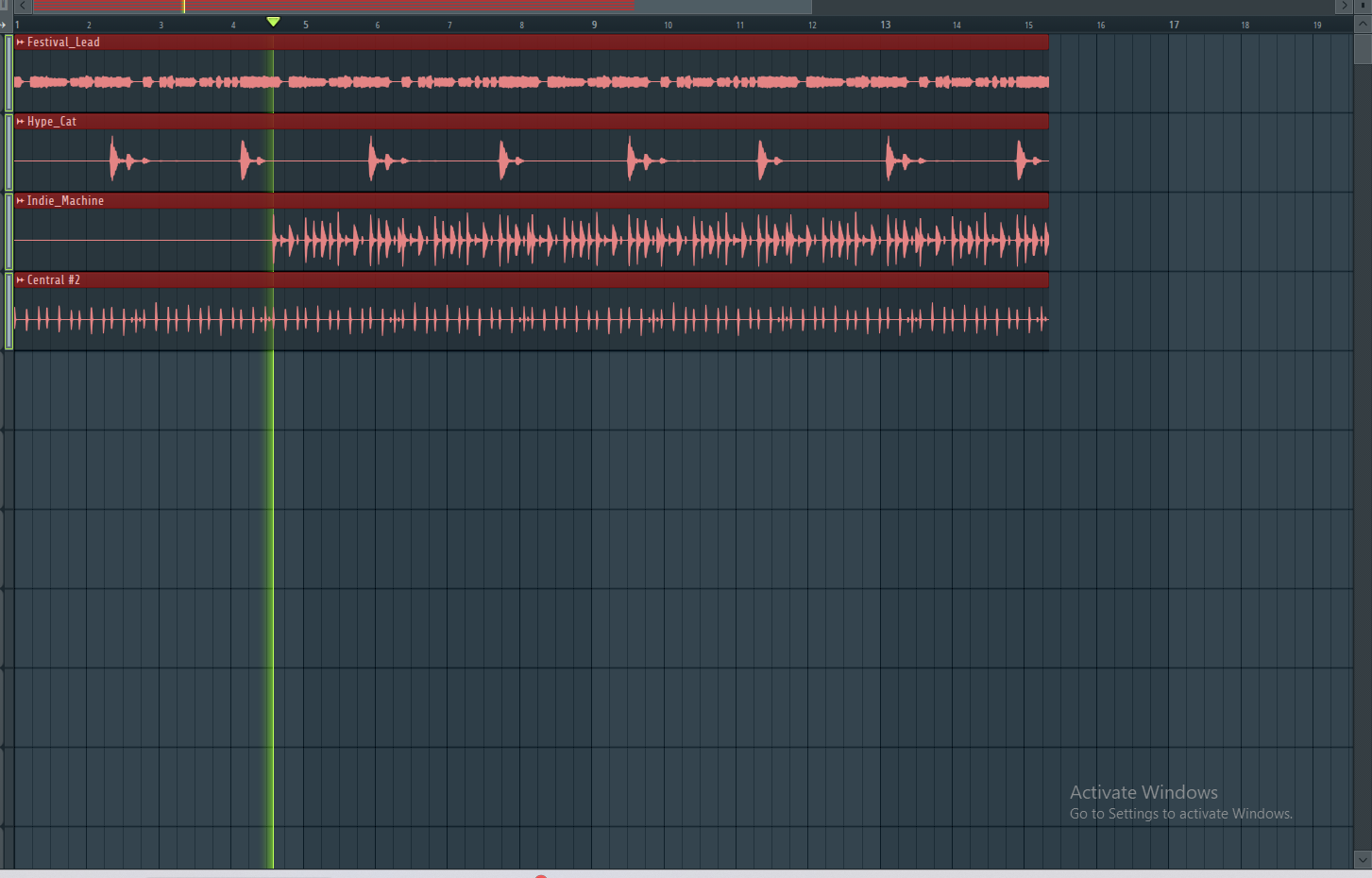The width and height of the screenshot is (1372, 878).
Task: Click the small square button above the vertical scrollbar
Action: coord(1363,6)
